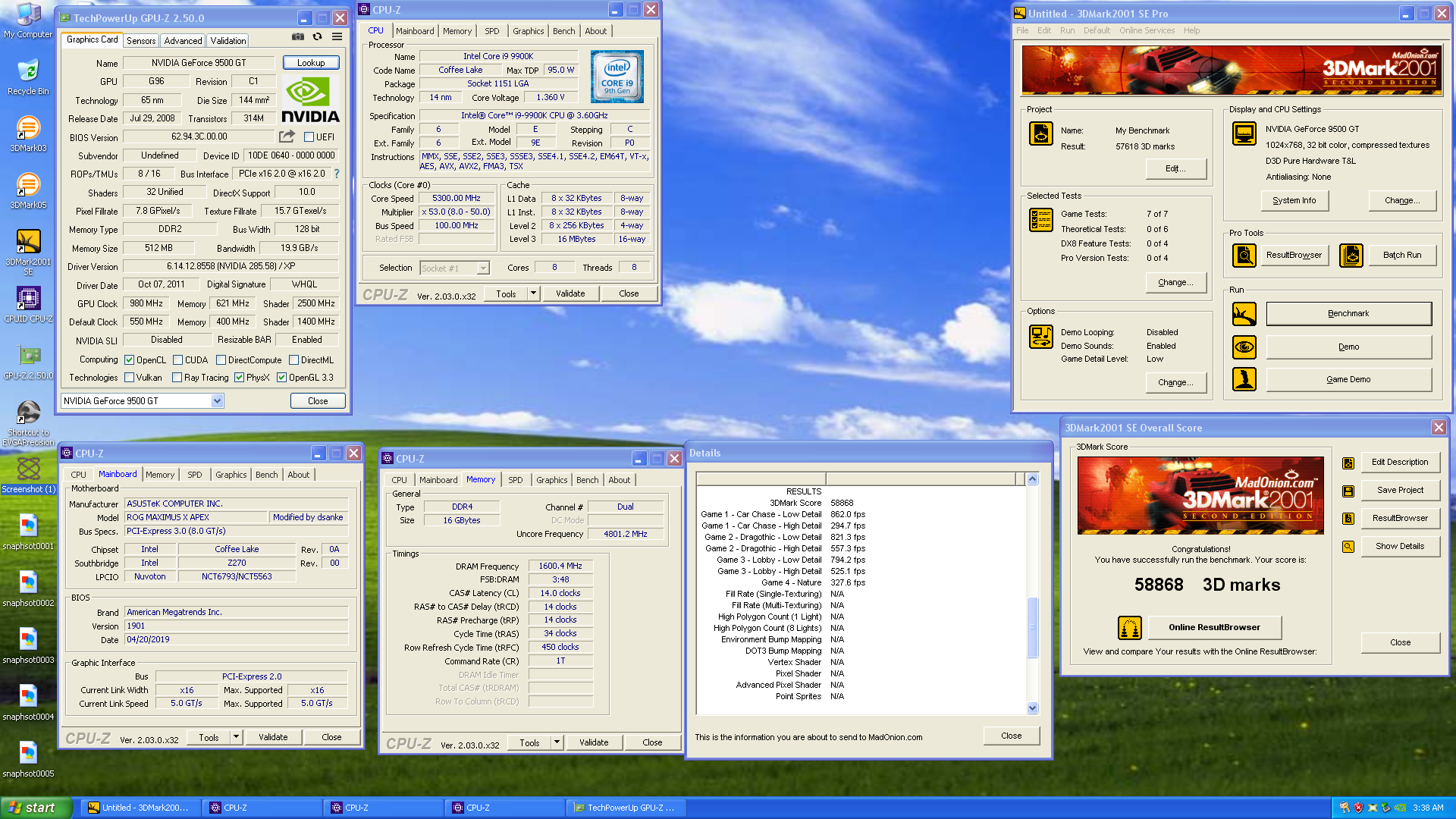Select Screenshot (1) desktop file

pyautogui.click(x=28, y=475)
